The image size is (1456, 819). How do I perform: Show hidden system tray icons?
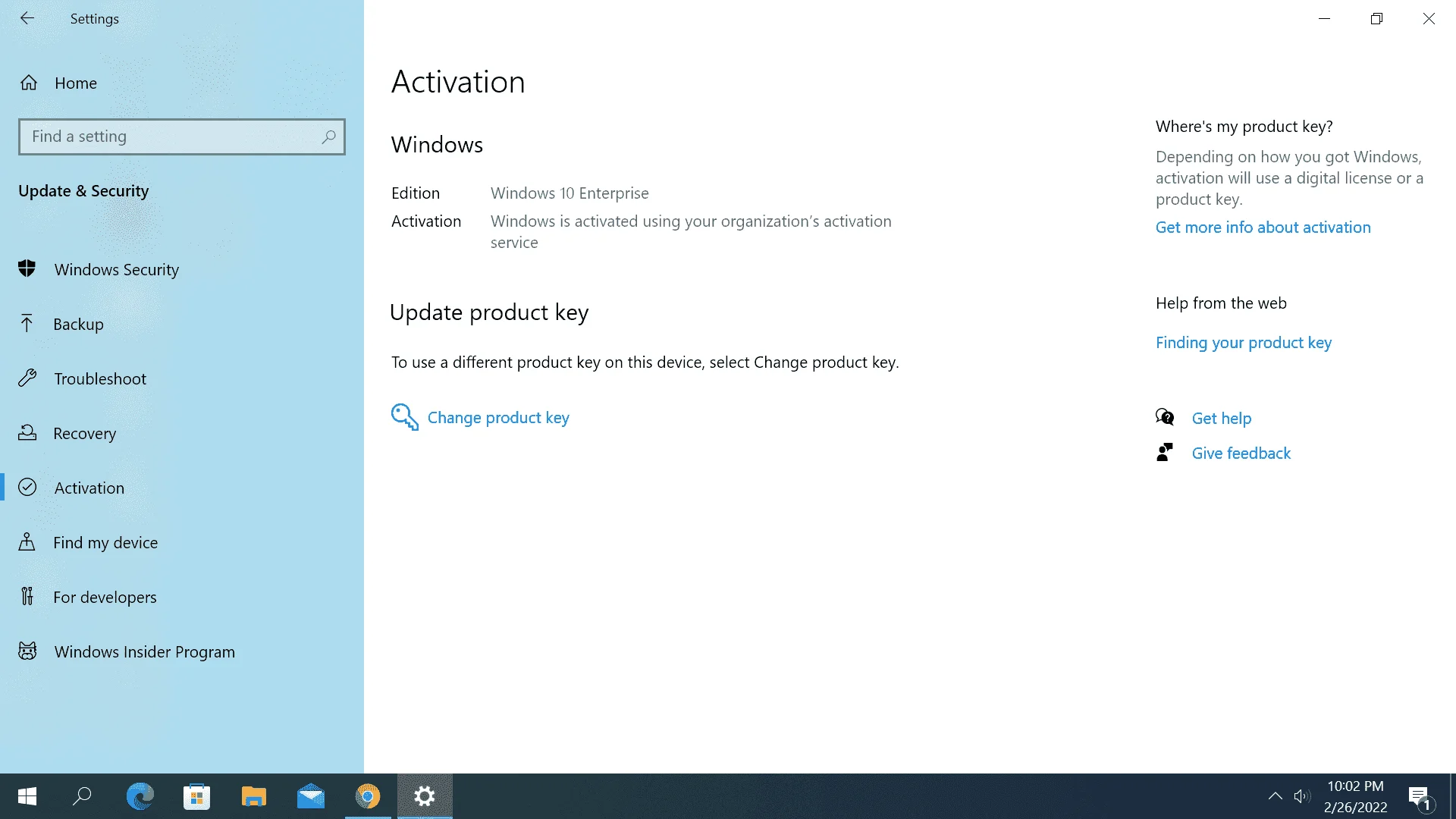click(x=1275, y=796)
